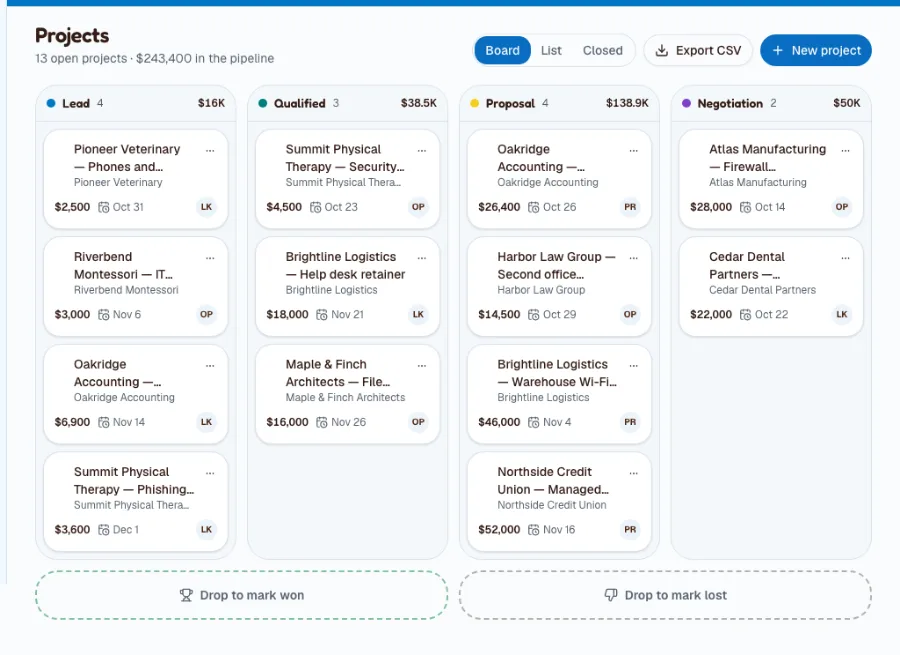Open menu on Harbor Law Group card
Image resolution: width=900 pixels, height=655 pixels.
(634, 258)
